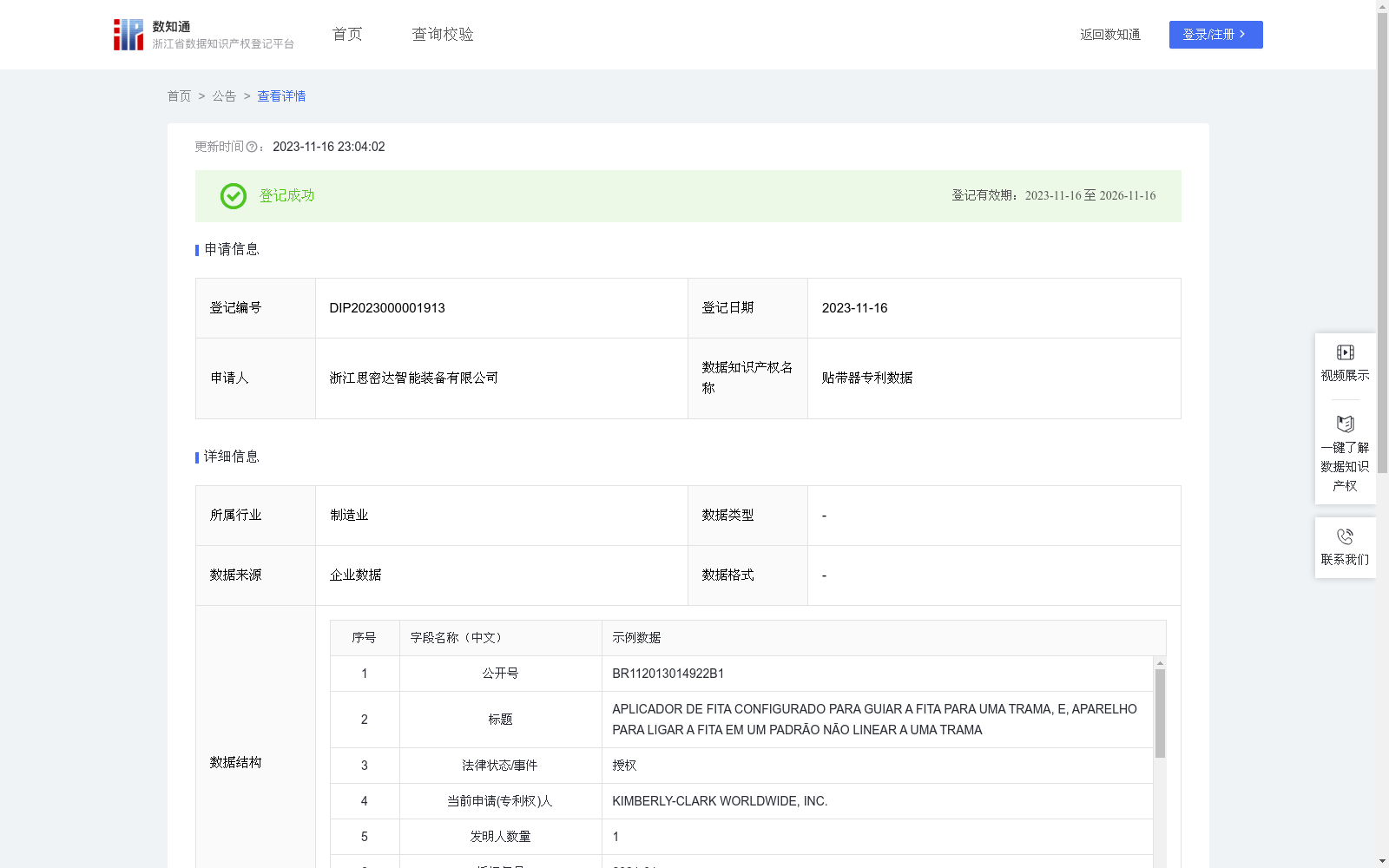1389x868 pixels.
Task: Click the page scrollbar up arrow
Action: [x=1382, y=6]
